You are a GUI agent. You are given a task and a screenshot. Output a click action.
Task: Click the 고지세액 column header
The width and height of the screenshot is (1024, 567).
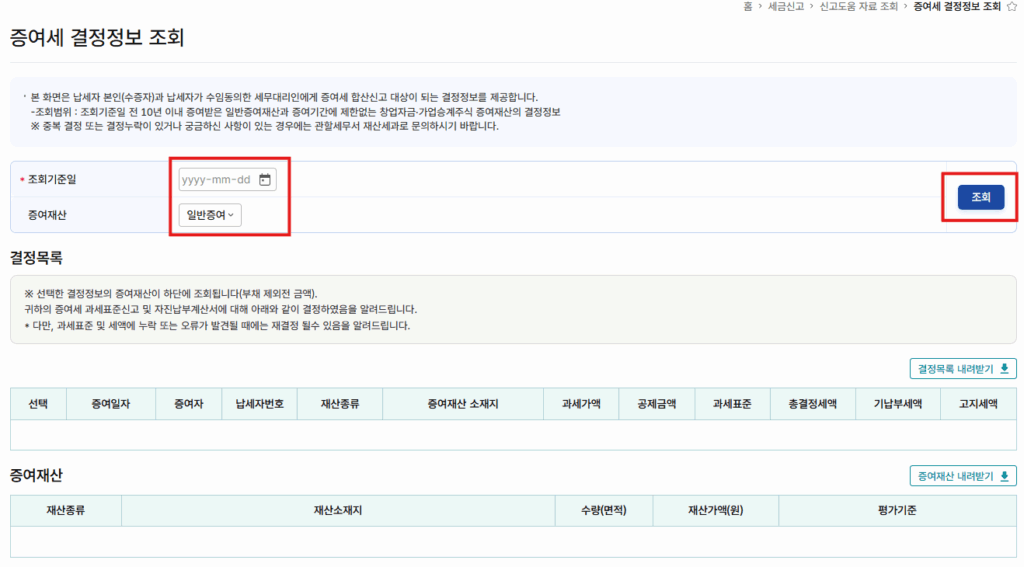click(978, 404)
